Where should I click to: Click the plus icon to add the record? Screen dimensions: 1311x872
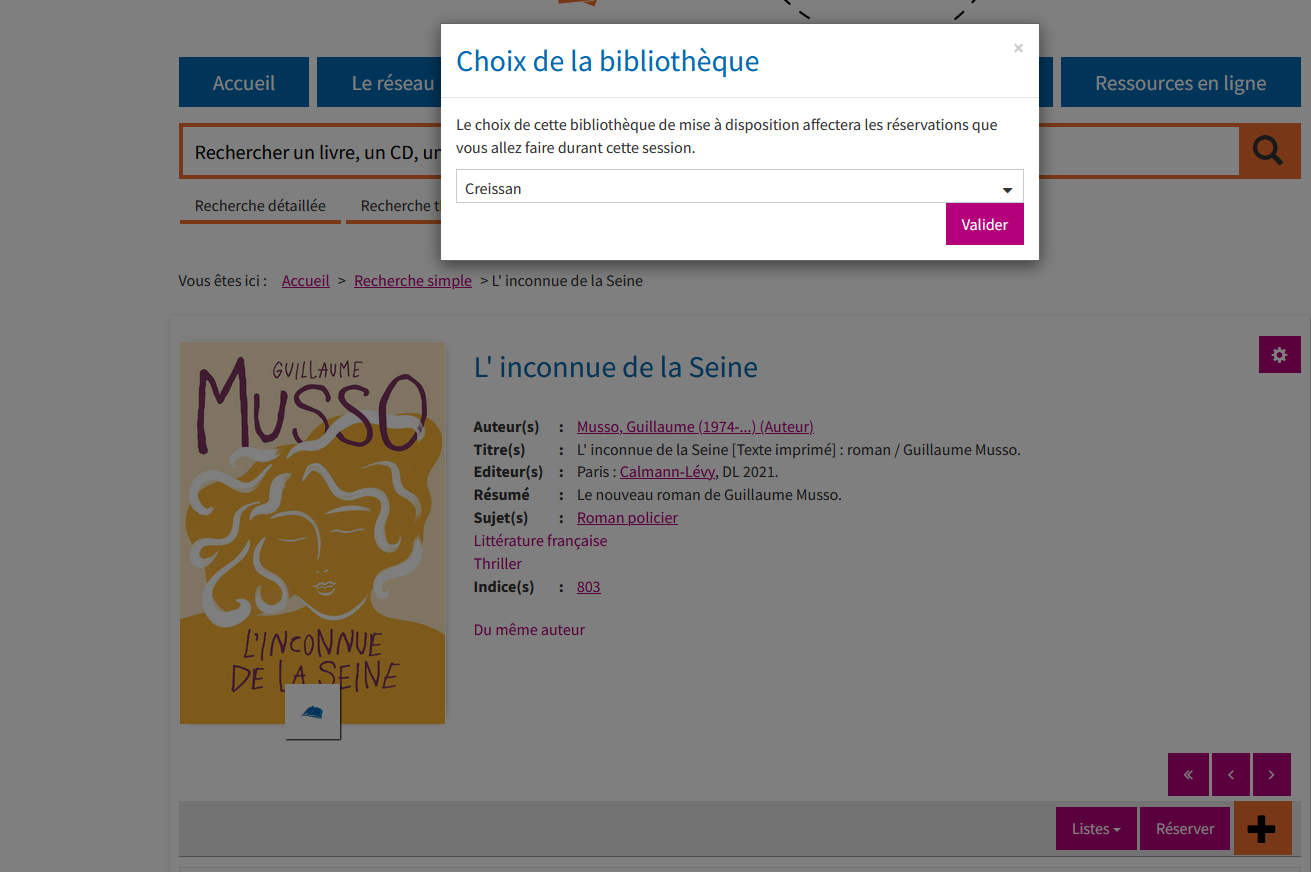[1262, 828]
